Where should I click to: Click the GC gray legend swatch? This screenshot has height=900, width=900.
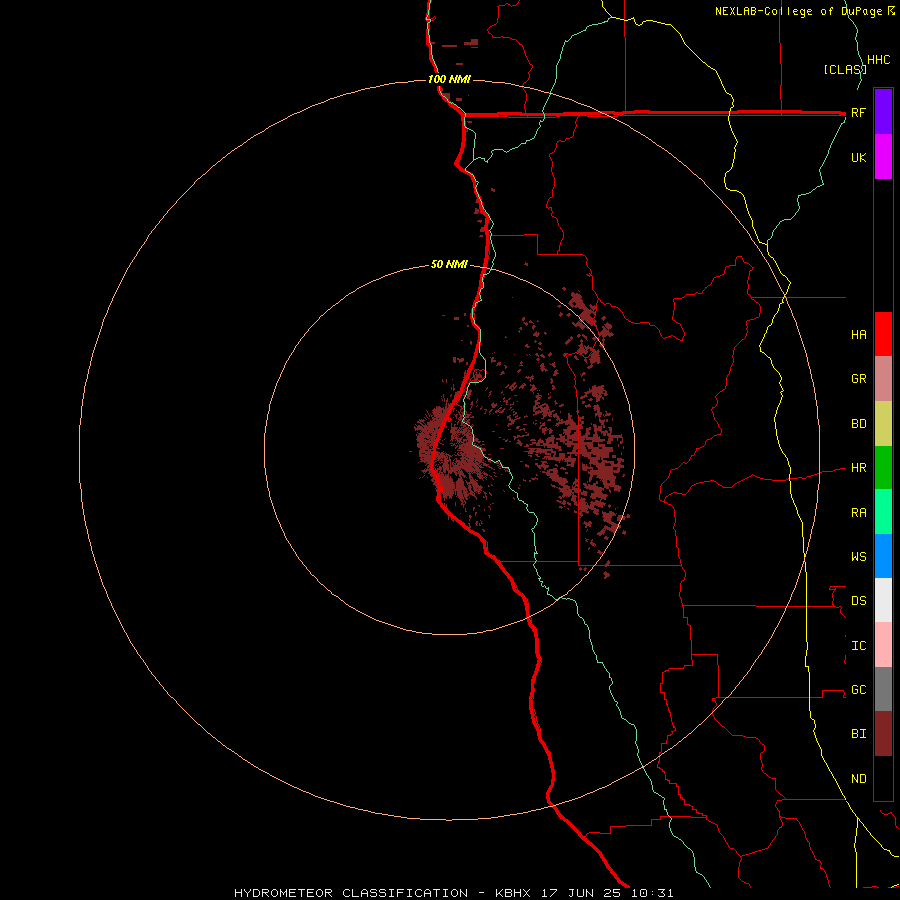(883, 689)
